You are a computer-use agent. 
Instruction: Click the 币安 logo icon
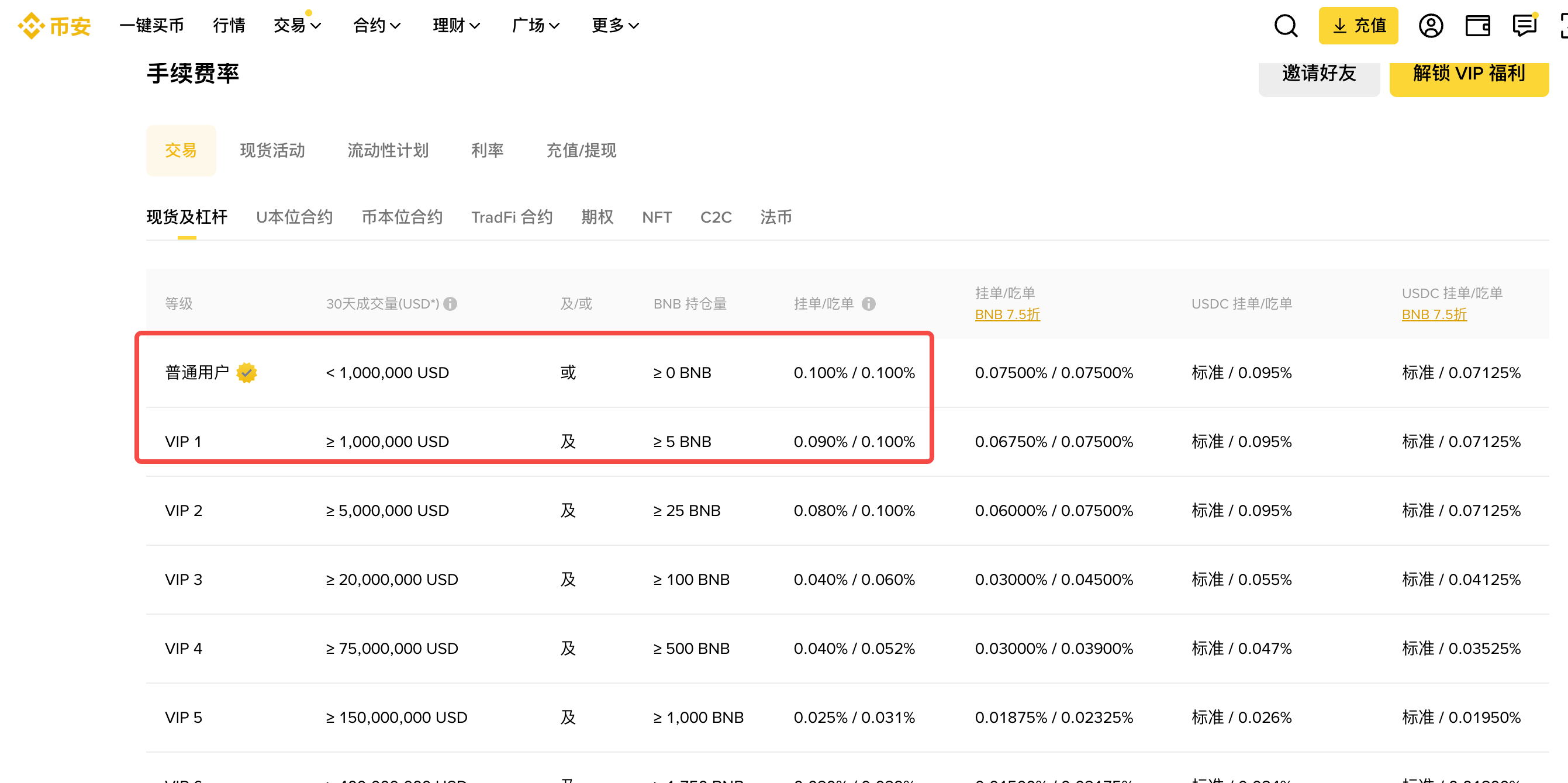32,26
